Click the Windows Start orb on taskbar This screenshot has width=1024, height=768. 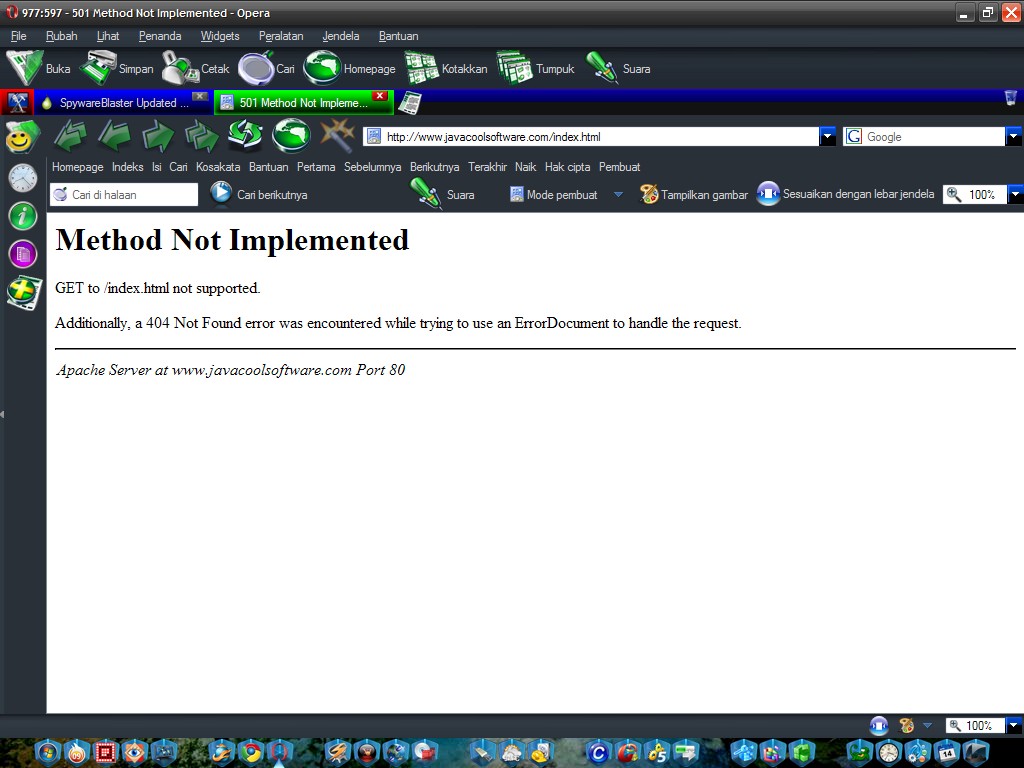47,753
